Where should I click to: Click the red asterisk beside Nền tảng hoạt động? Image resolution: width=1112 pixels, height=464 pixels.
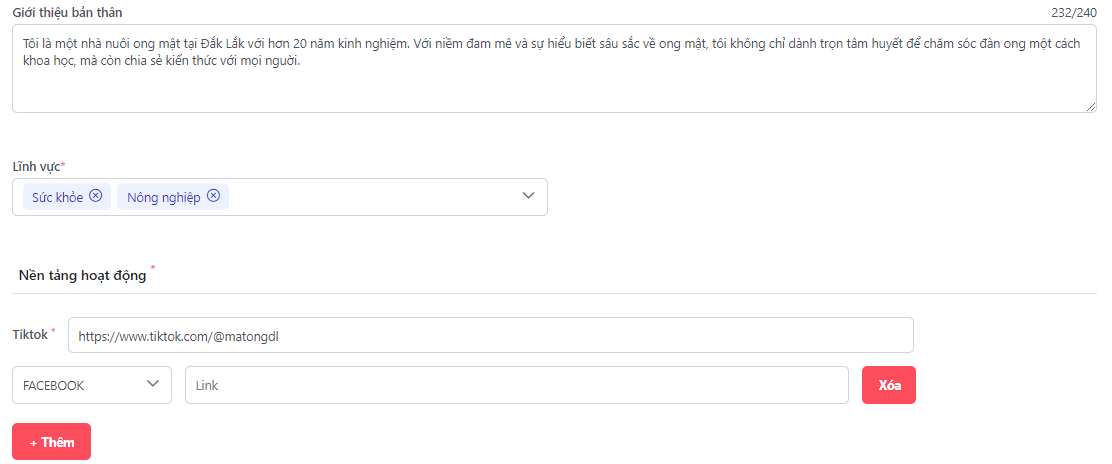[x=153, y=269]
